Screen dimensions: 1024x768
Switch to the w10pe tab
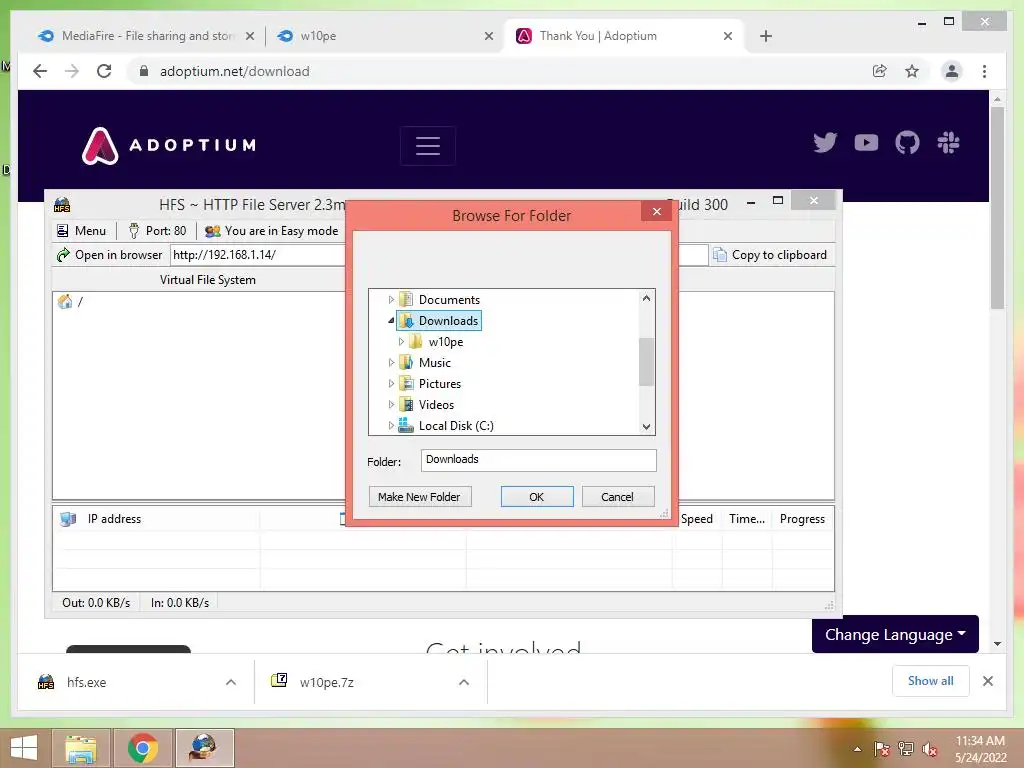(x=385, y=36)
